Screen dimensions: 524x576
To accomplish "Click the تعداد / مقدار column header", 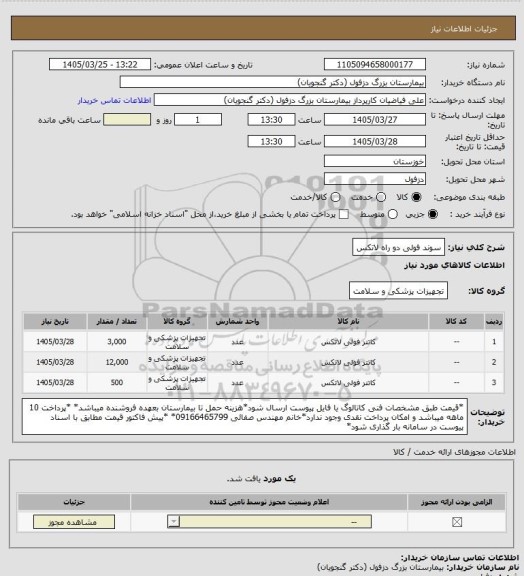I will tap(116, 322).
